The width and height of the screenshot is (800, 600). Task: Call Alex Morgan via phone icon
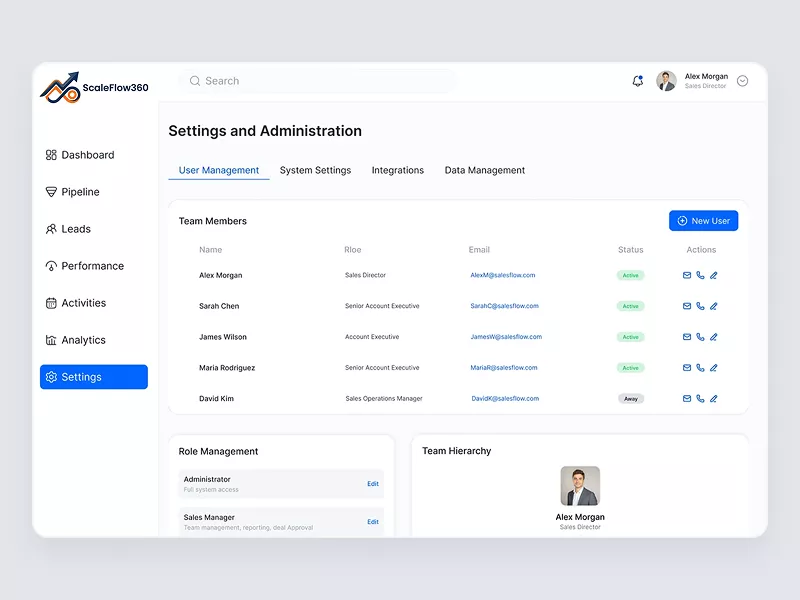coord(700,275)
